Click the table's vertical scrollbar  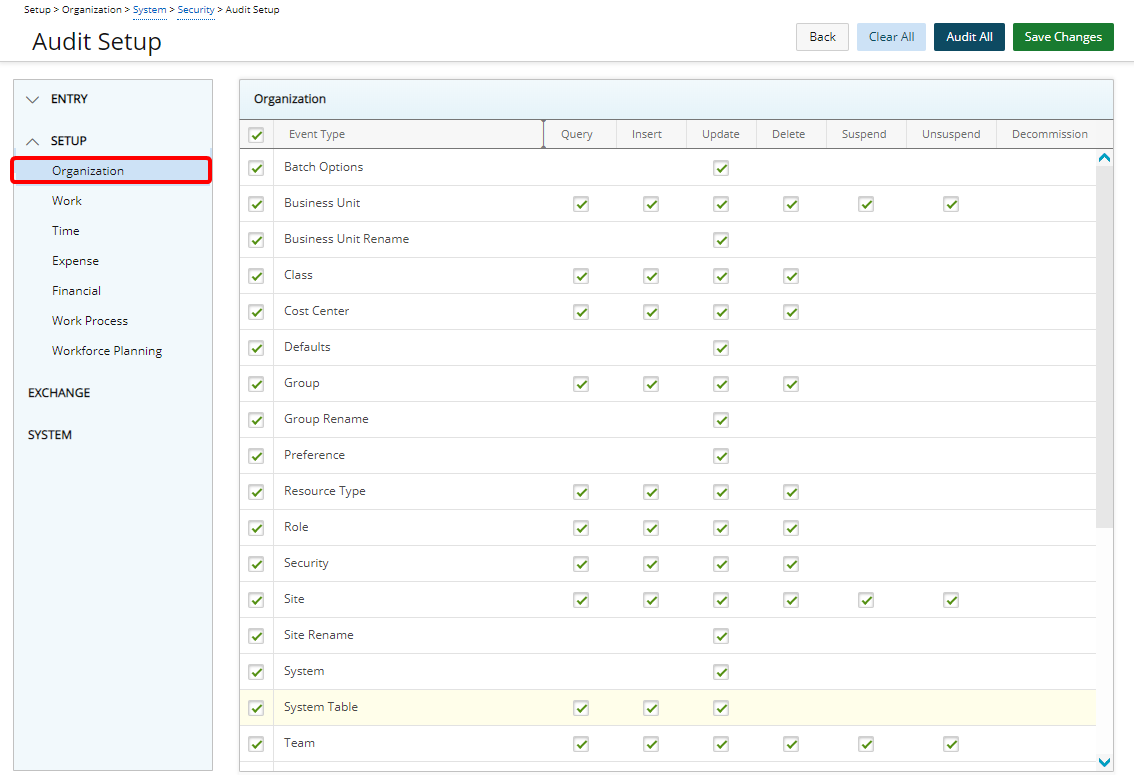click(x=1104, y=345)
